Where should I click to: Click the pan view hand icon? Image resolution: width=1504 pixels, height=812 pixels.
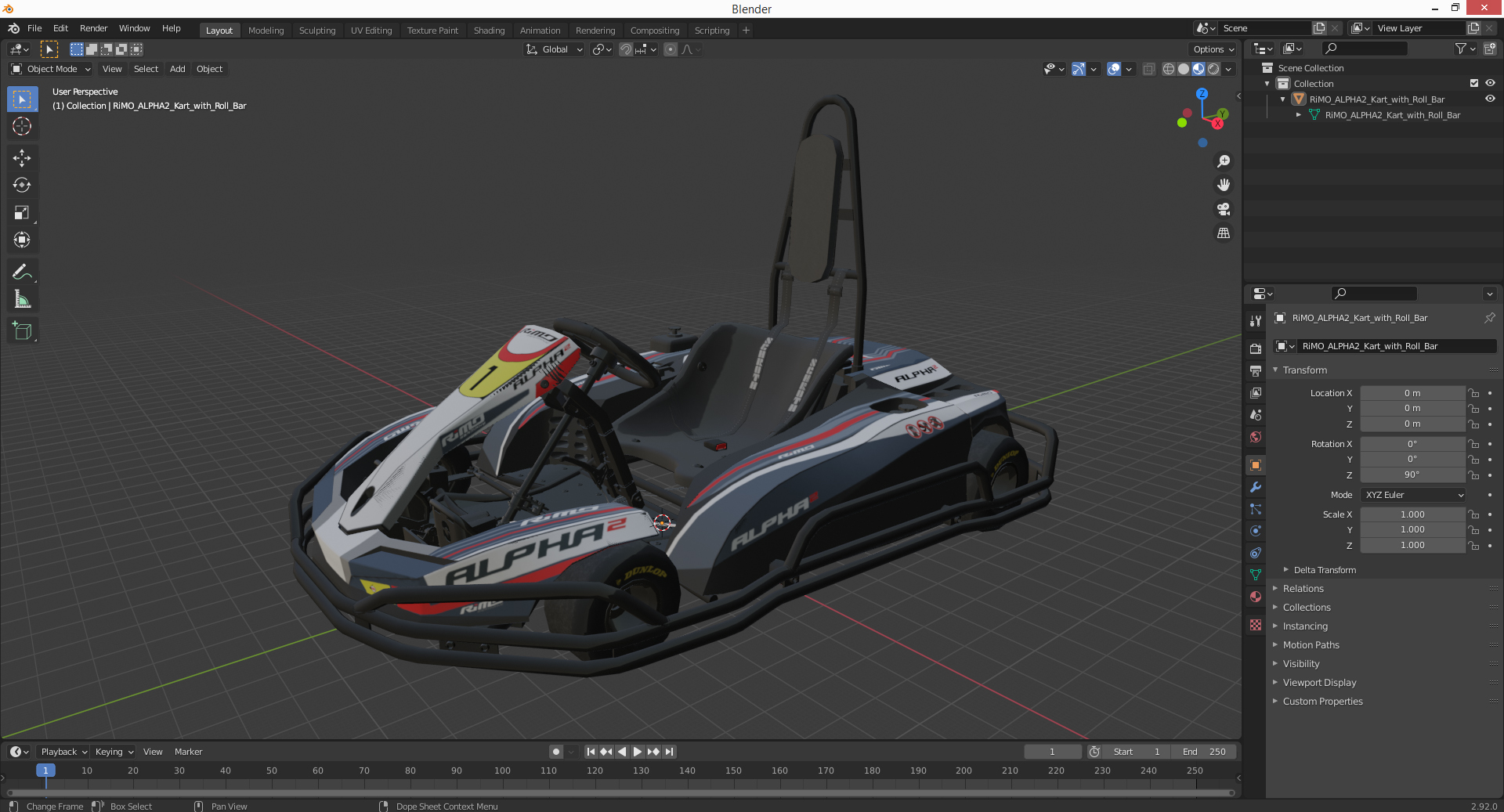[x=1224, y=185]
